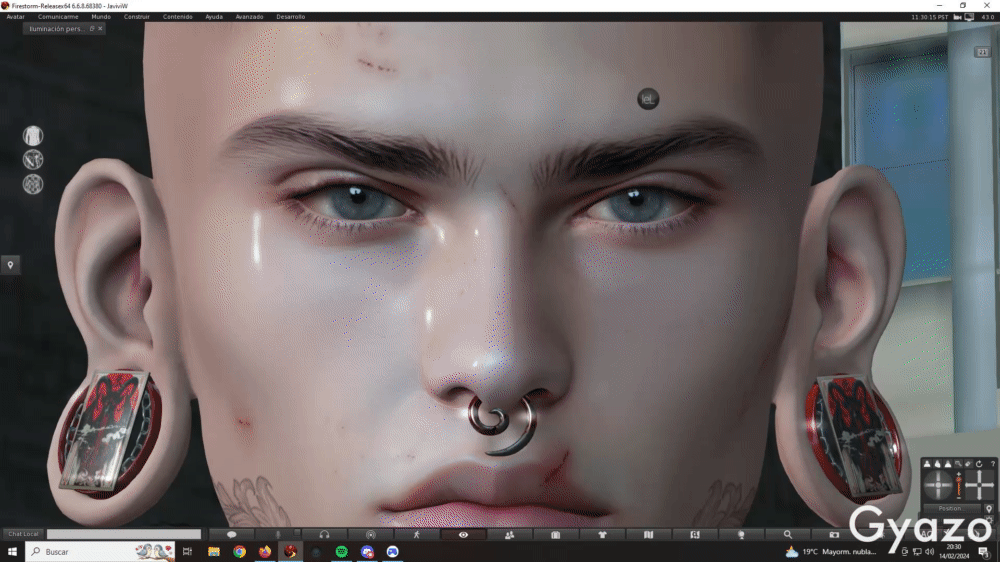
Task: Click the shirt HUD icon on left
Action: pyautogui.click(x=33, y=136)
